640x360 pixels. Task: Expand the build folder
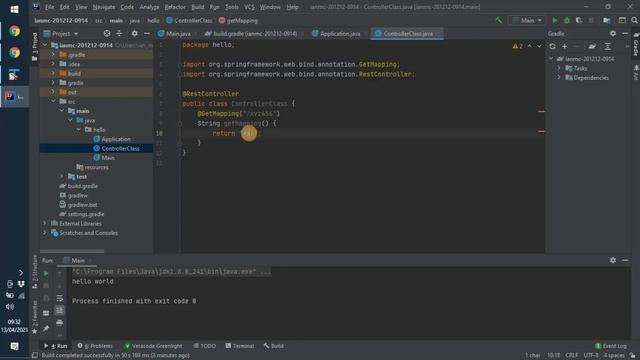53,73
